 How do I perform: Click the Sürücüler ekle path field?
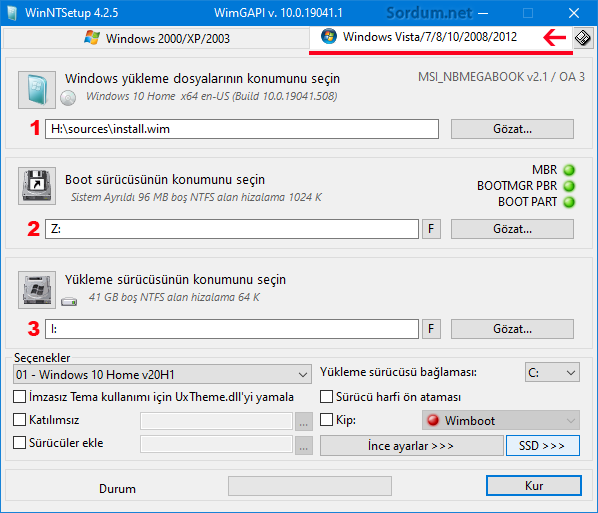coord(216,444)
